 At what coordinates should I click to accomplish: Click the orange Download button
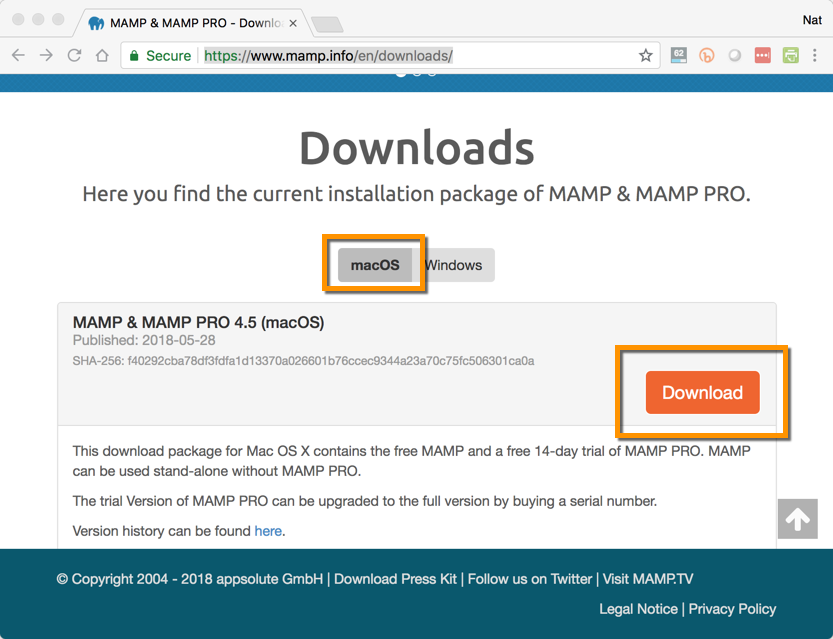coord(702,393)
